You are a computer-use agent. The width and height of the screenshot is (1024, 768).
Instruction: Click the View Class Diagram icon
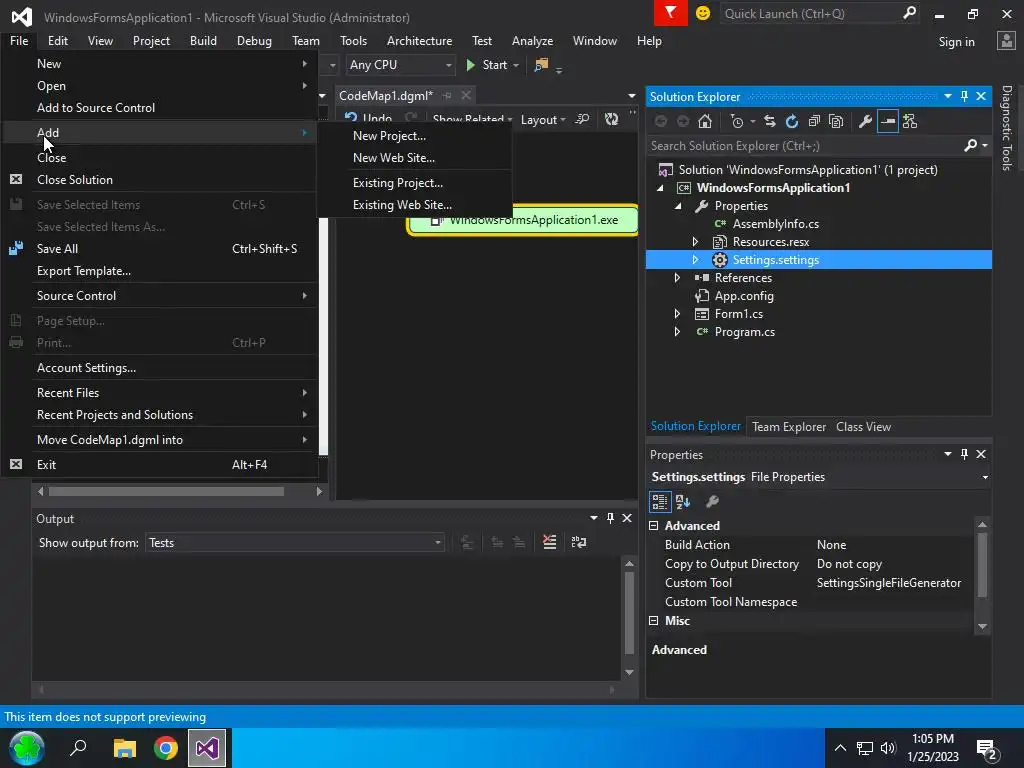pyautogui.click(x=910, y=121)
